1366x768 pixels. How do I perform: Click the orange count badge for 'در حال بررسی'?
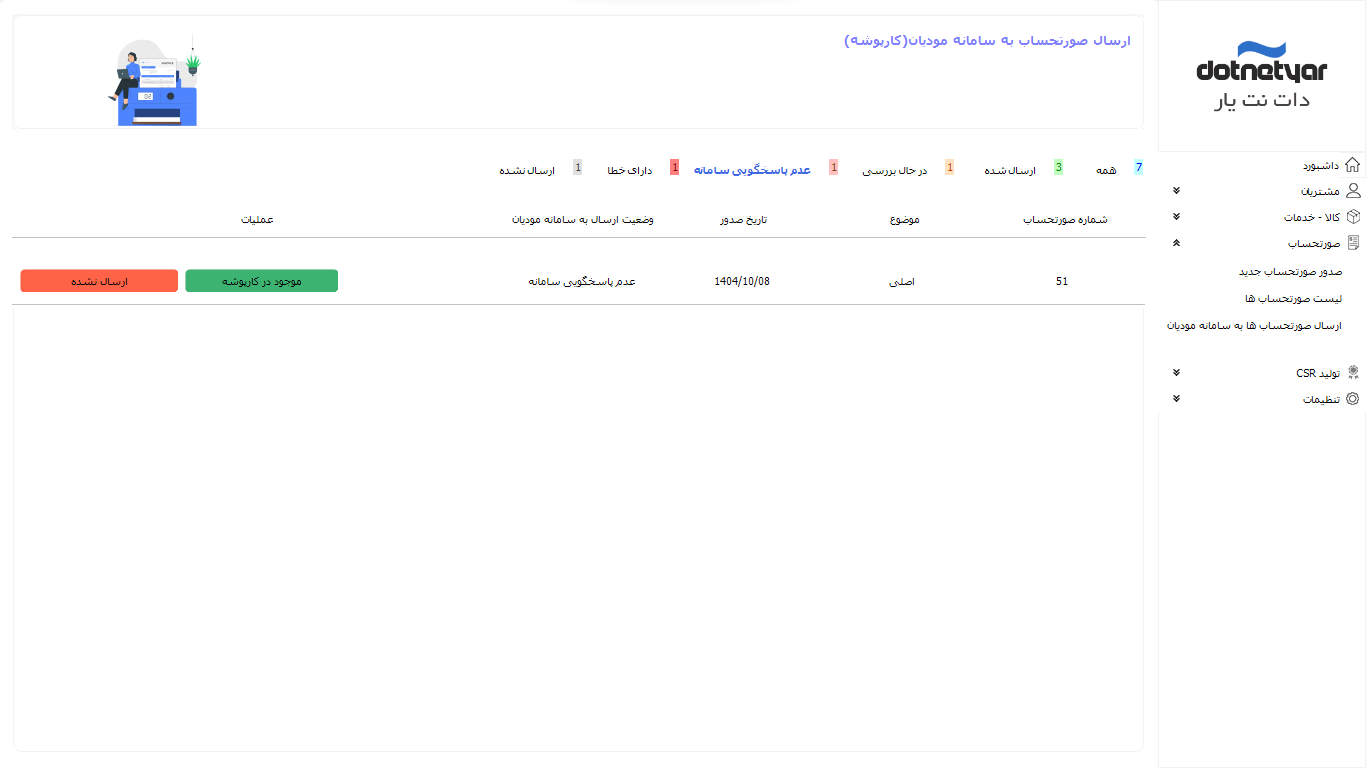click(x=949, y=168)
